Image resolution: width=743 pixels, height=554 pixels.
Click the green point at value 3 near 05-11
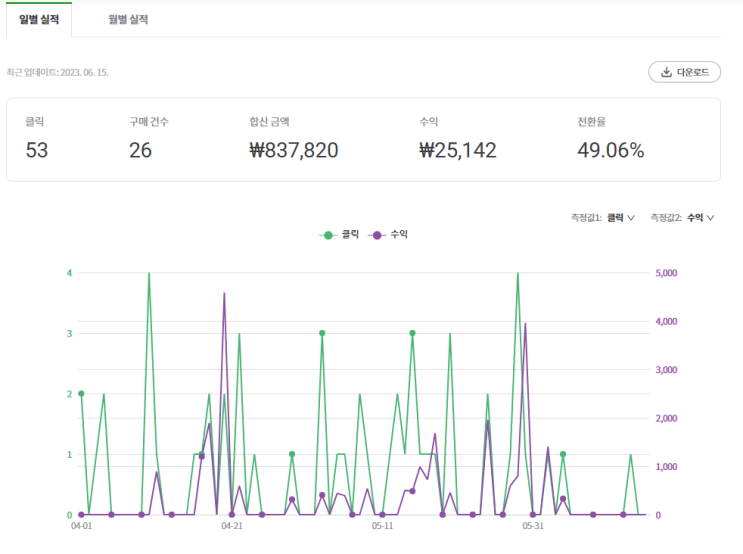click(412, 333)
